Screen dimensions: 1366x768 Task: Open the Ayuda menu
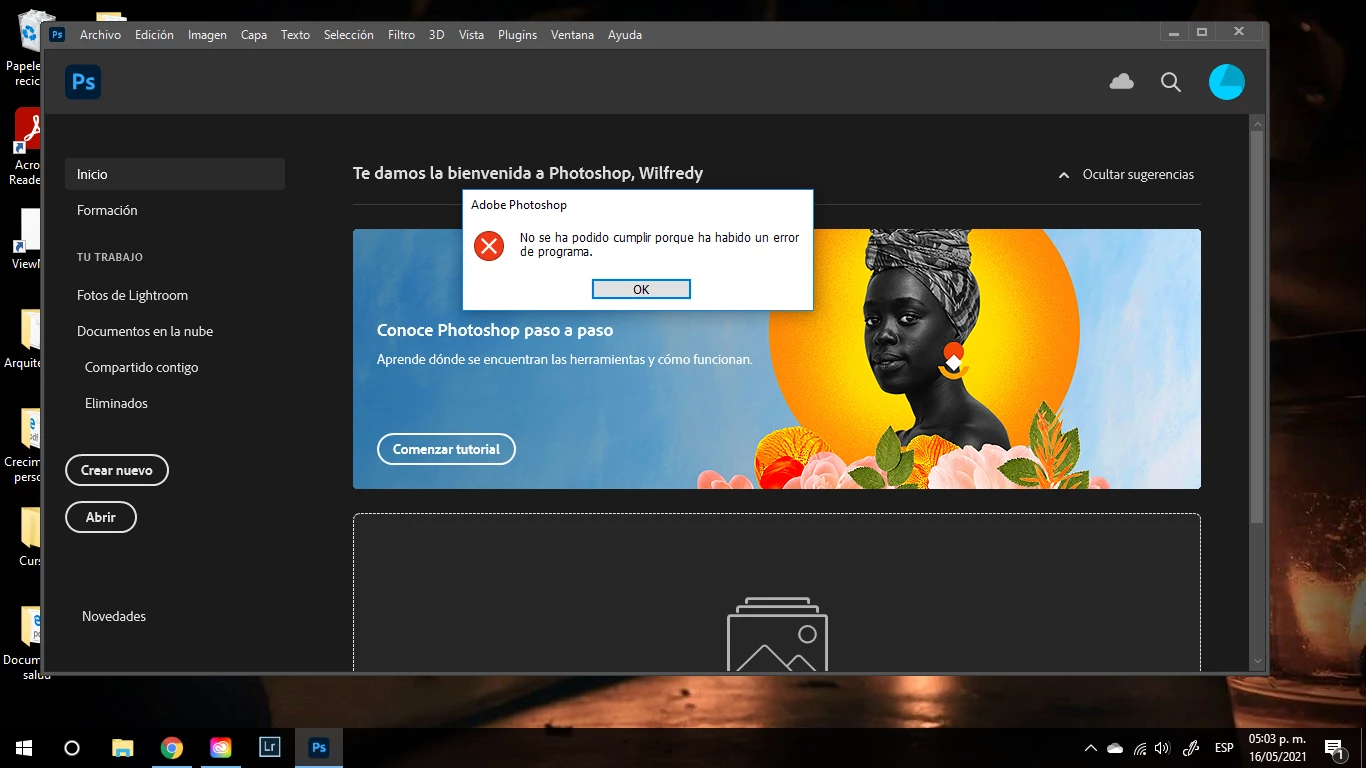[x=625, y=35]
